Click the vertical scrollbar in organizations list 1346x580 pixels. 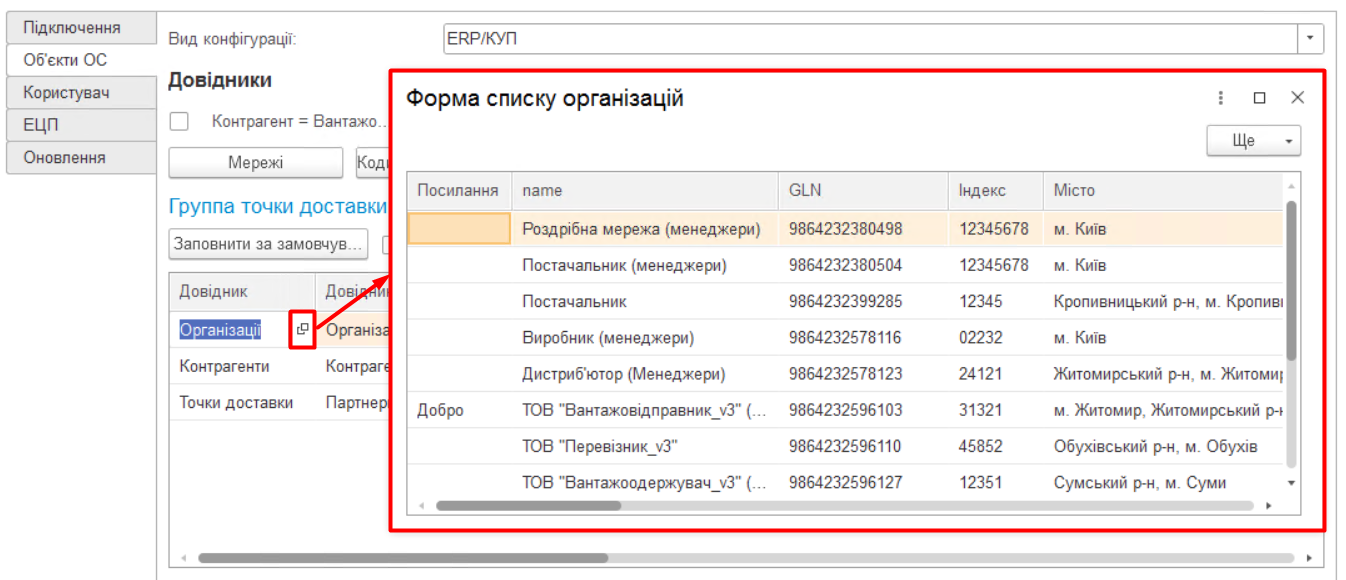coord(1291,280)
